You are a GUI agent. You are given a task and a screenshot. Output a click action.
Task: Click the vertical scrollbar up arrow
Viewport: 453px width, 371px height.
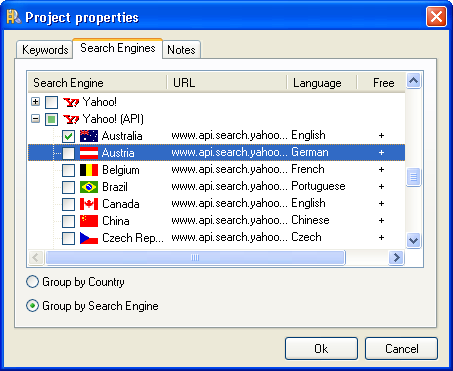point(414,81)
